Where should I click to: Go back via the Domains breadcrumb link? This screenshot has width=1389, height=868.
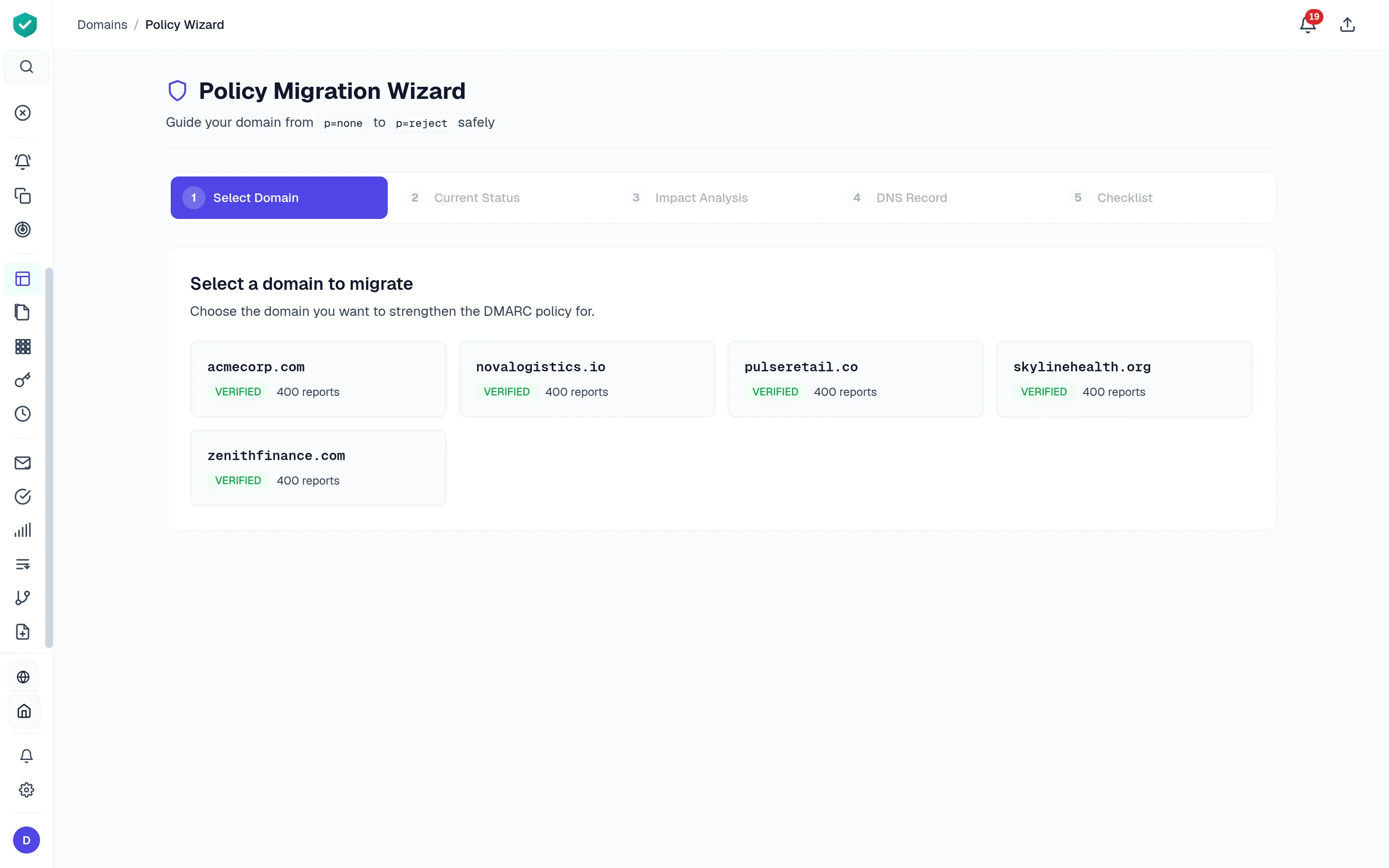coord(102,25)
